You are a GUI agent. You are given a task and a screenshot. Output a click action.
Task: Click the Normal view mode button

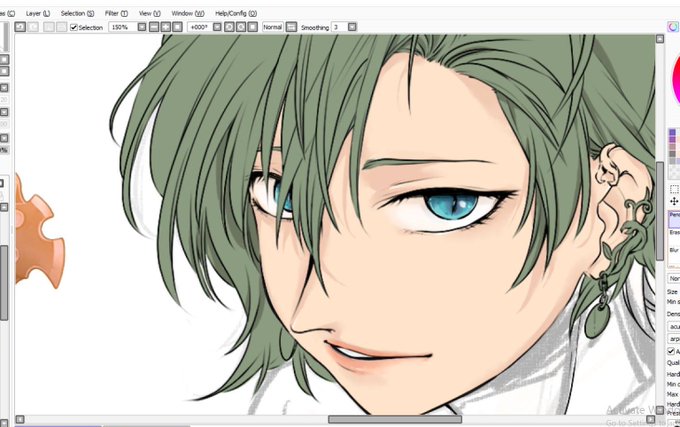[273, 27]
